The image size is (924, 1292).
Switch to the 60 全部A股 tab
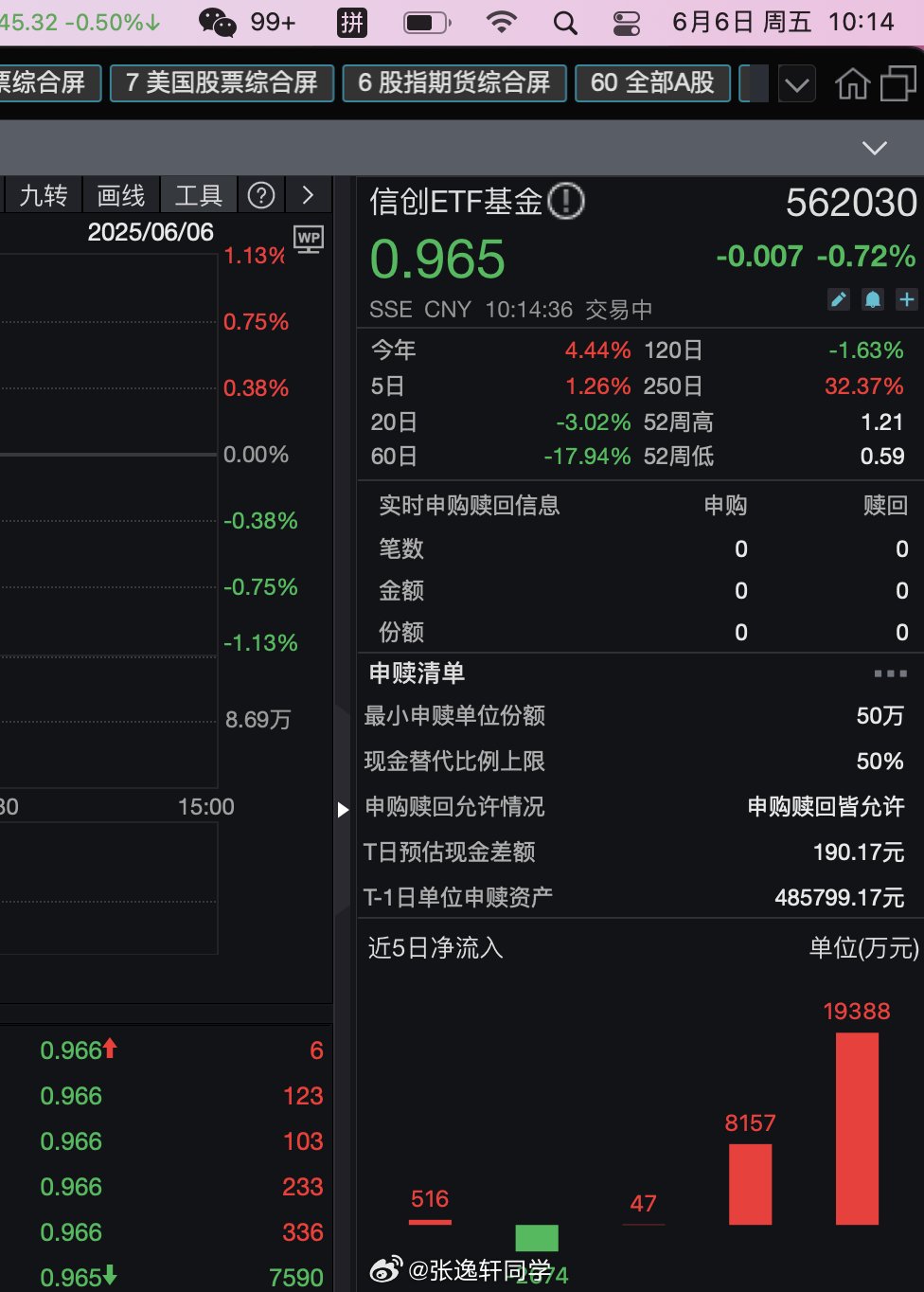(x=652, y=82)
